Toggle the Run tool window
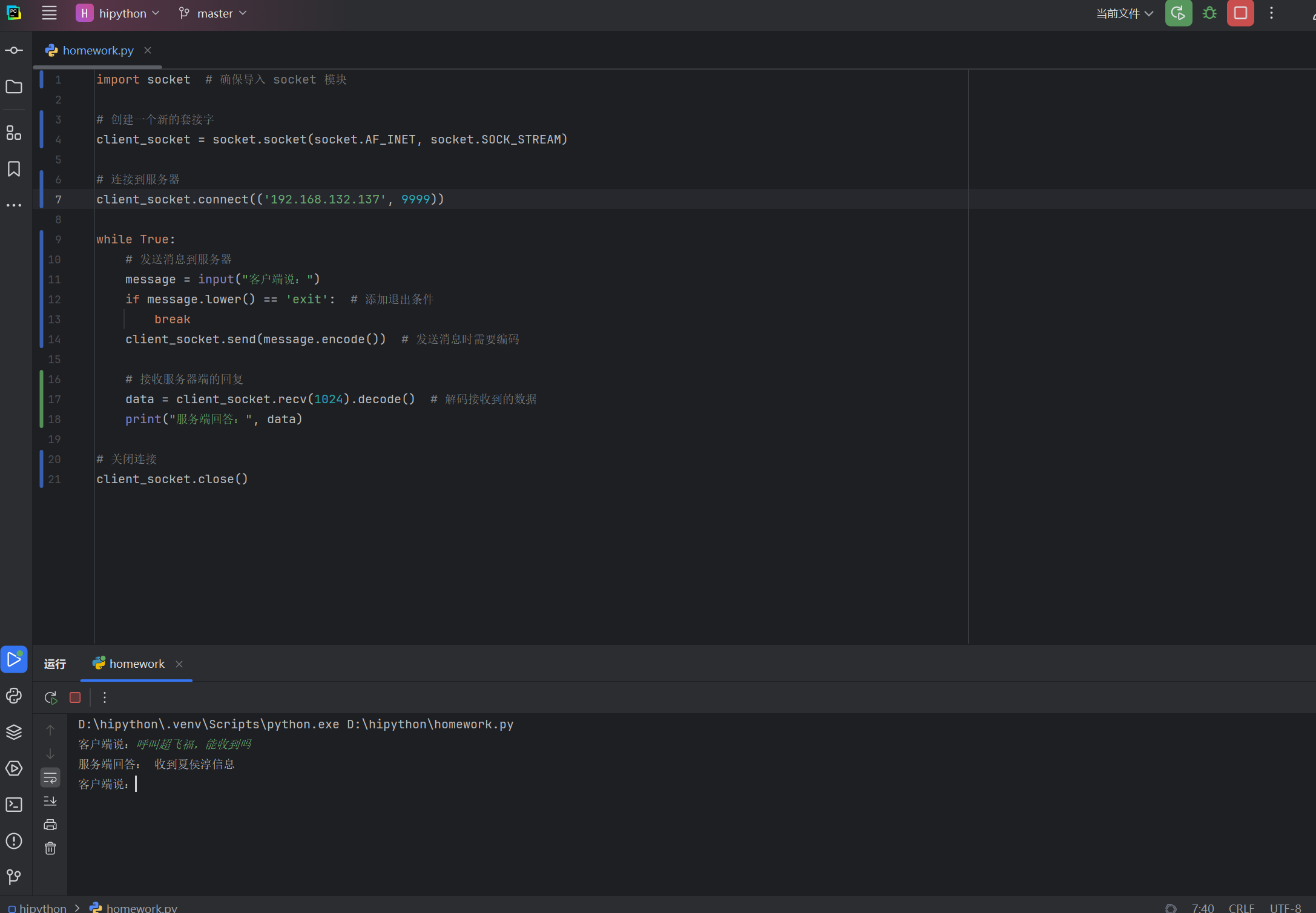This screenshot has width=1316, height=913. click(x=14, y=659)
